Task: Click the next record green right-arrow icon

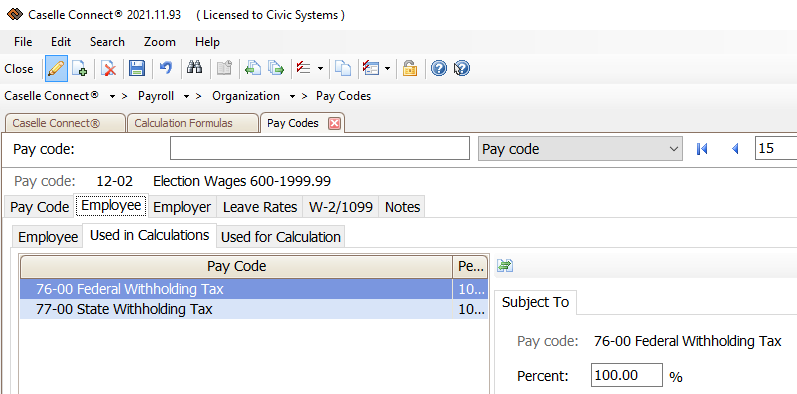Action: tap(276, 68)
